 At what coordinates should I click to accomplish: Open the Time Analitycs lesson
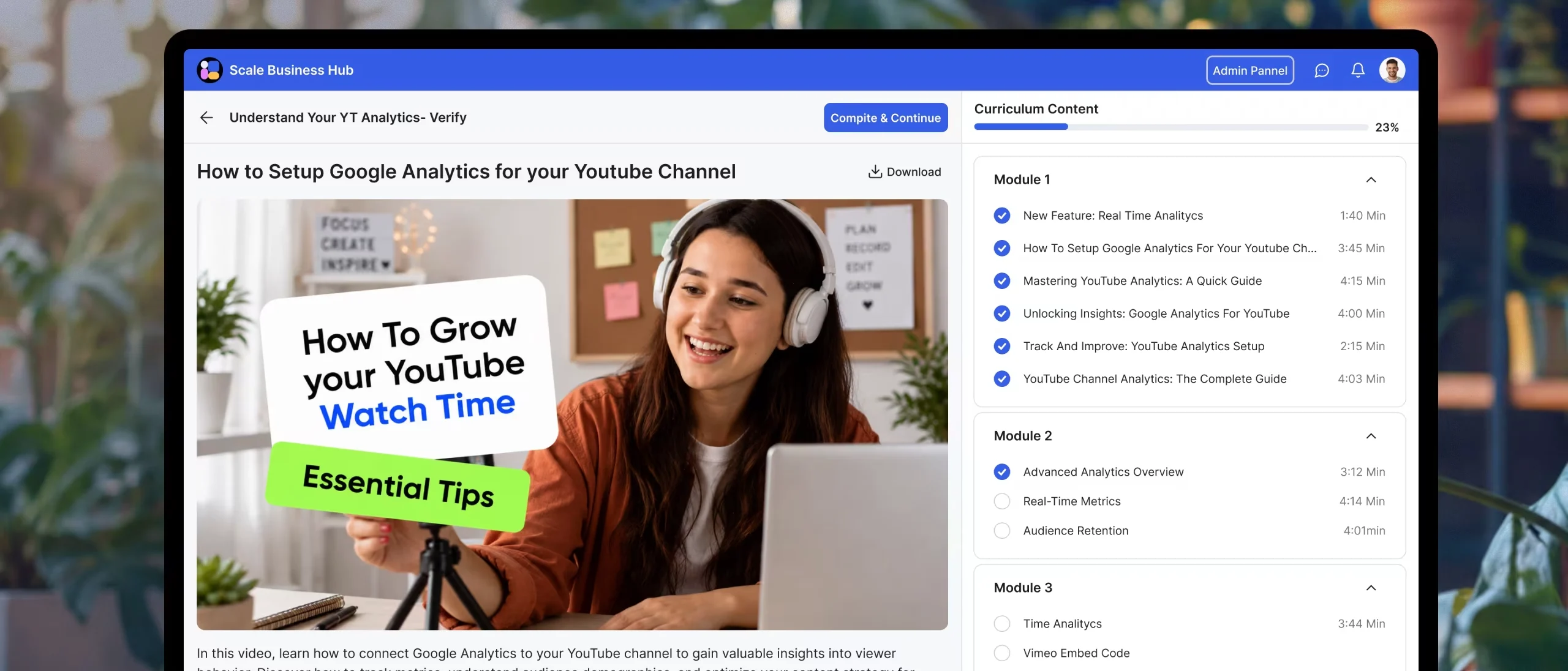1062,624
